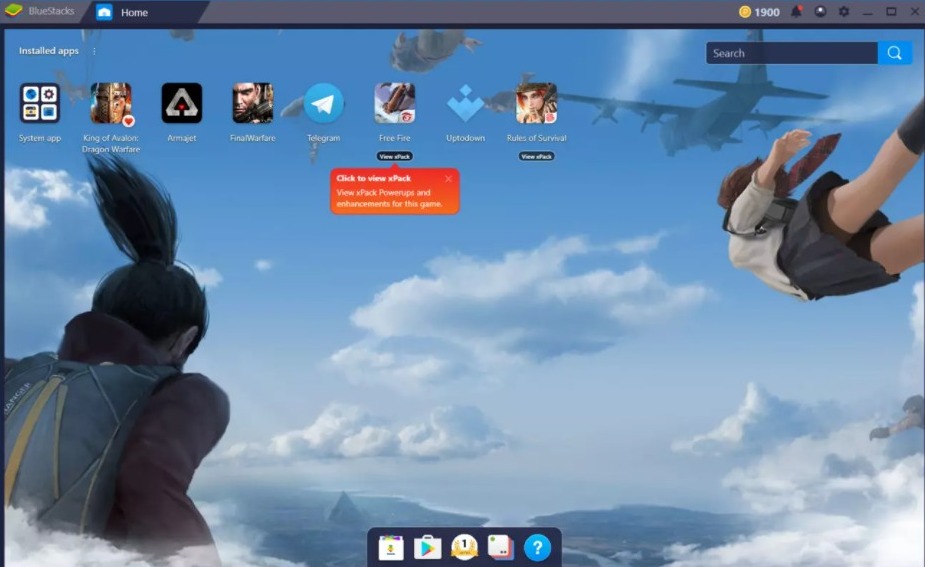The image size is (925, 567).
Task: Dismiss the xPack tooltip popup
Action: coord(448,178)
